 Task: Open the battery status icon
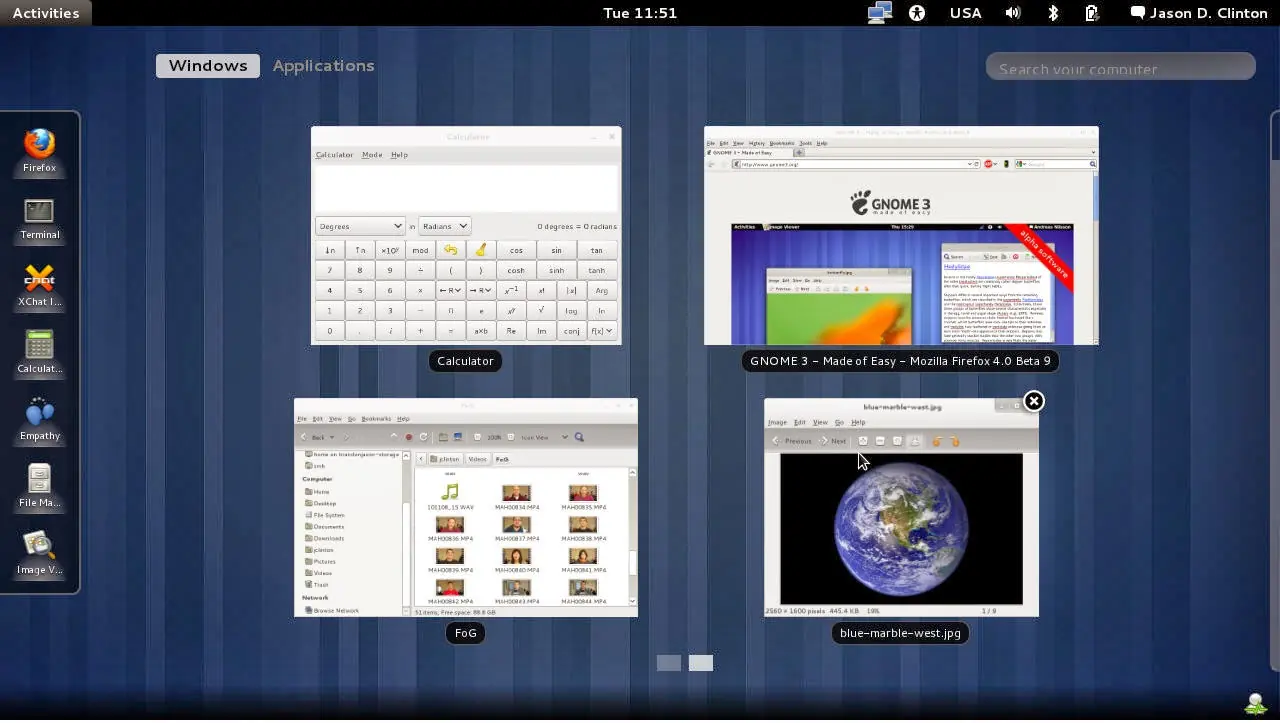pos(1092,13)
